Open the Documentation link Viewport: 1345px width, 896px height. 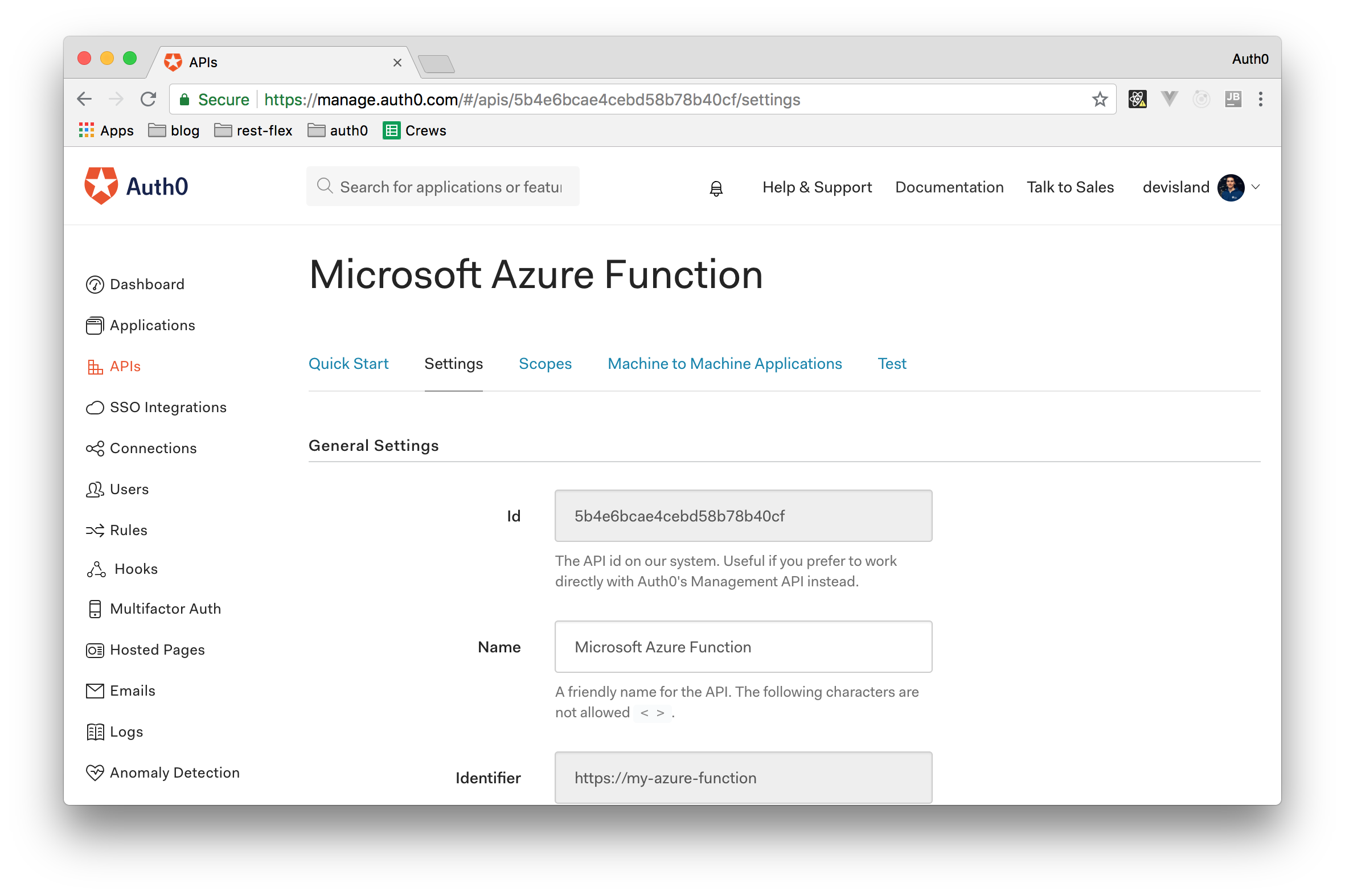click(x=949, y=187)
